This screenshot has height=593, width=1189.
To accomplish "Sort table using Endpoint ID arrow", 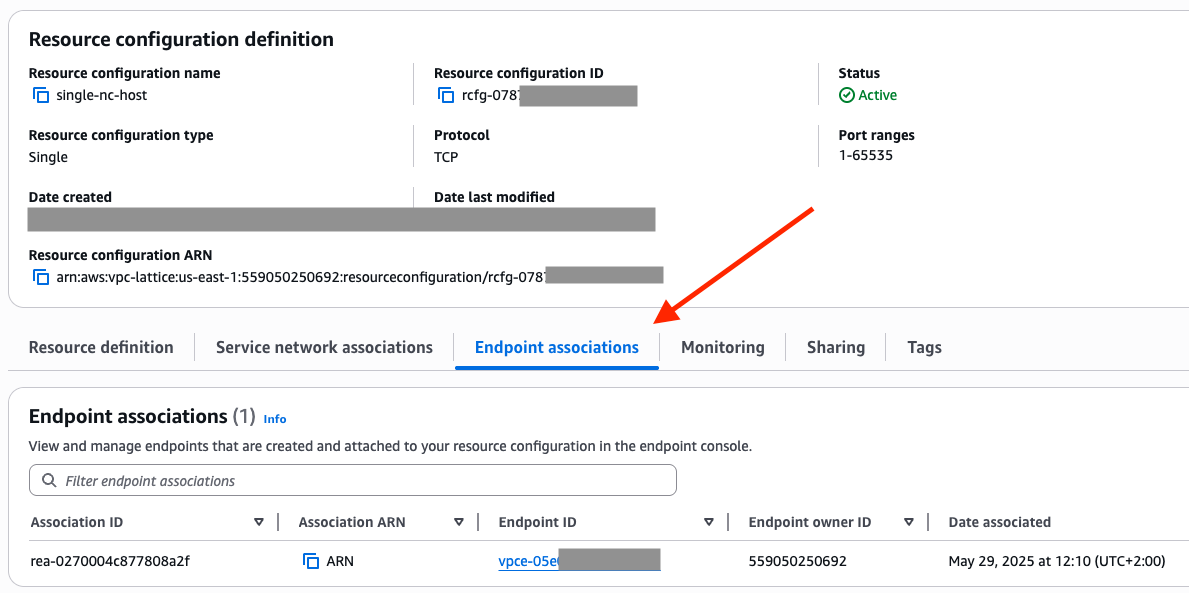I will [709, 522].
